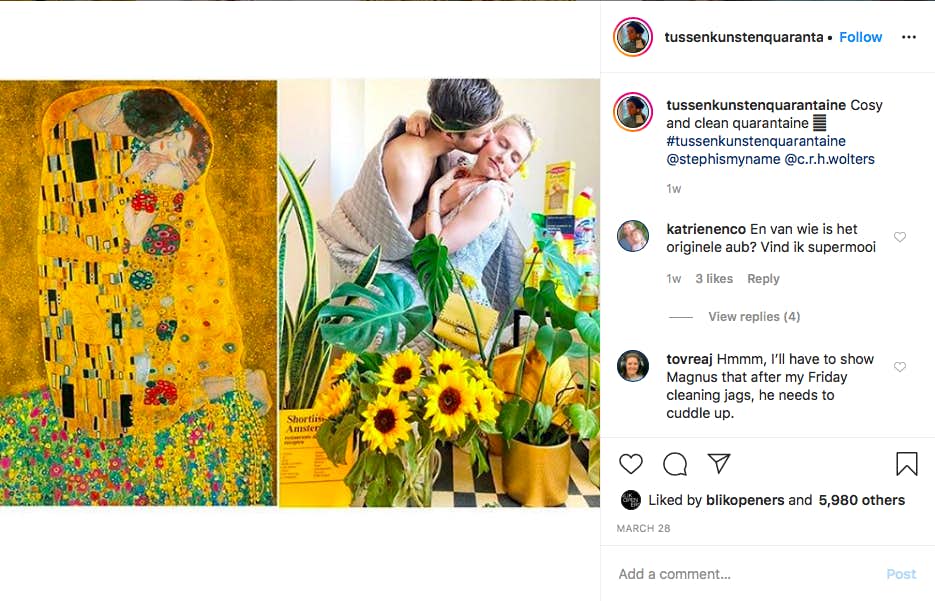Reply to katrienenco's comment

763,279
